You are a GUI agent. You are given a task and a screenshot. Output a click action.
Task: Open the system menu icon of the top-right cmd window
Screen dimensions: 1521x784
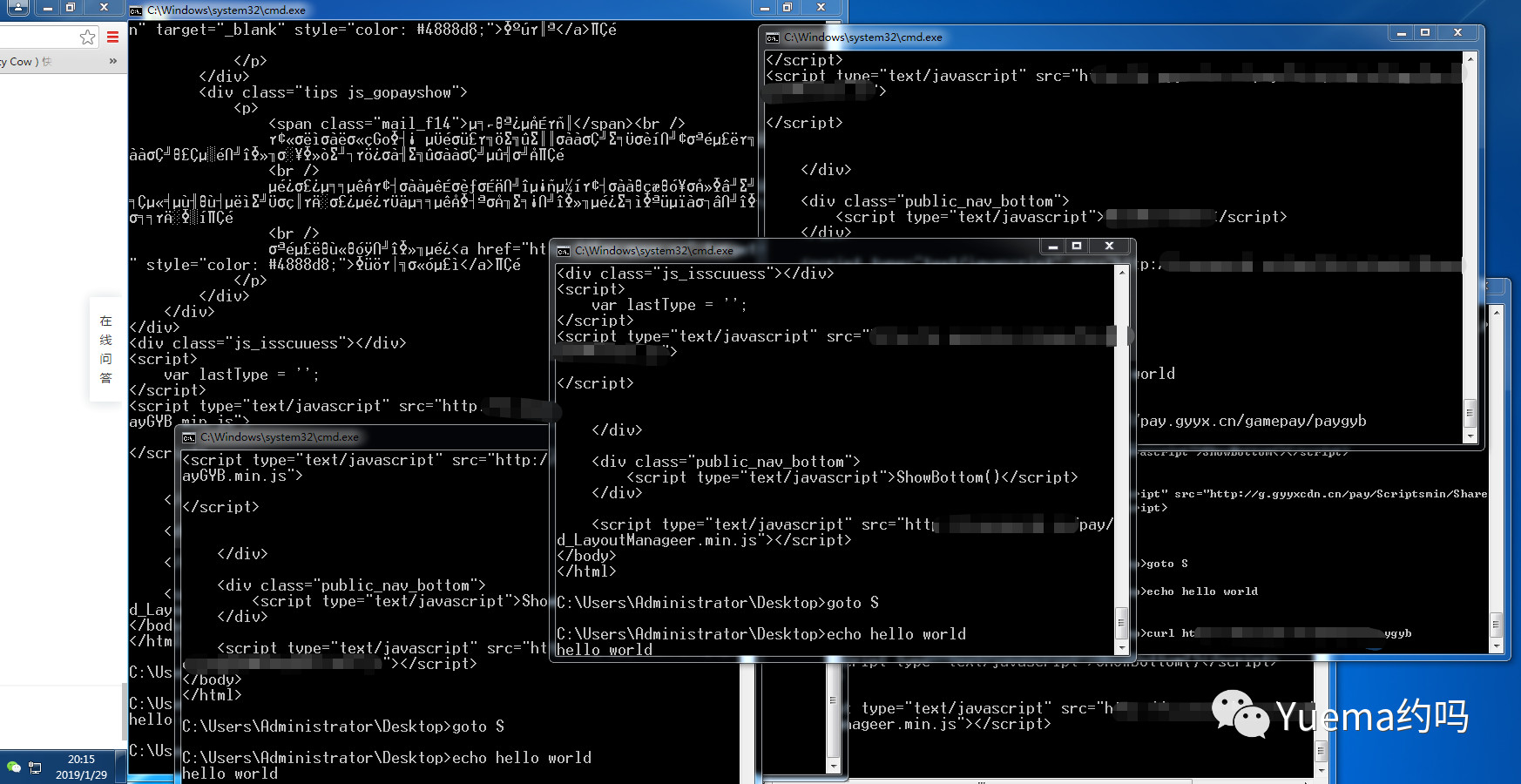click(x=773, y=37)
